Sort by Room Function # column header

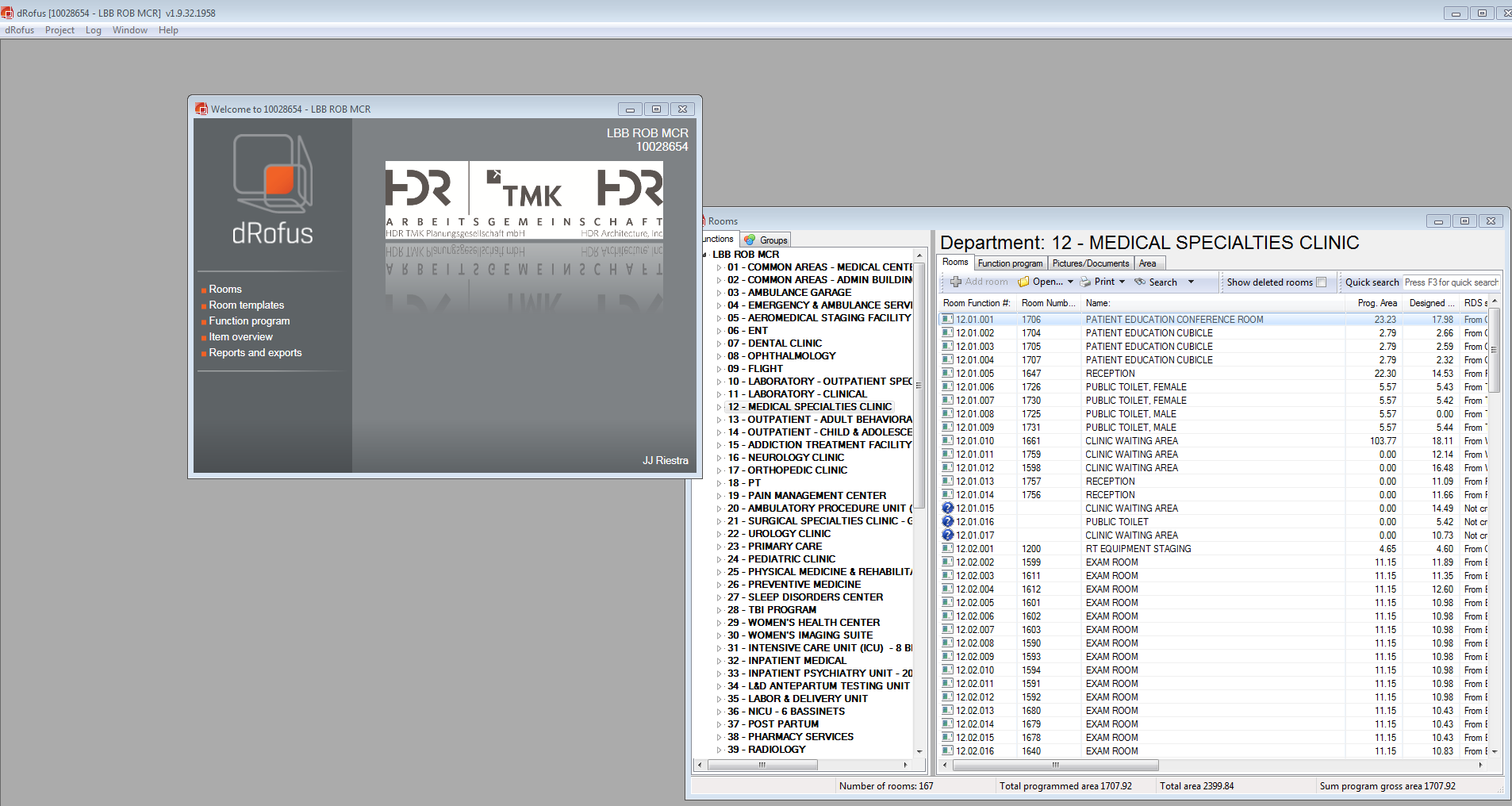click(977, 303)
